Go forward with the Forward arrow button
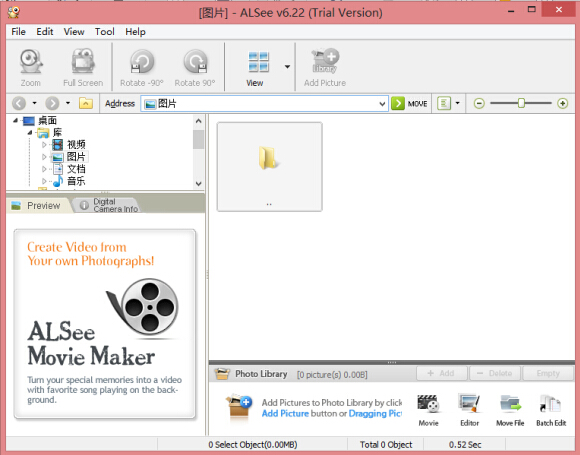Screen dimensions: 580x455 point(52,103)
